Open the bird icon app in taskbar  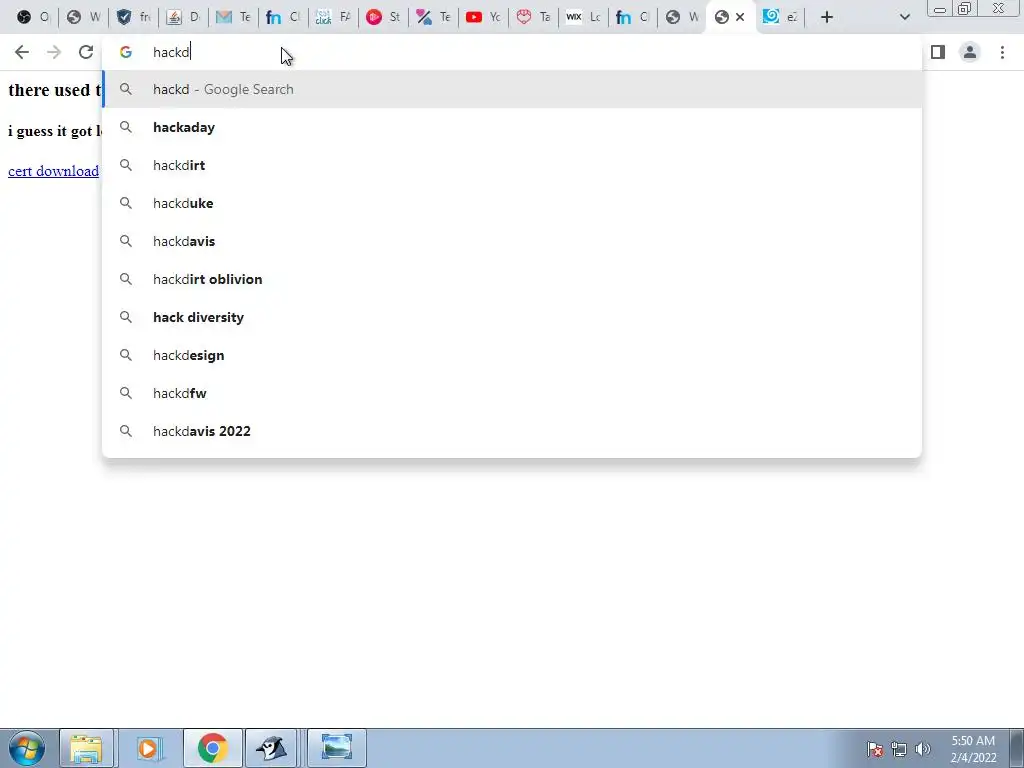(x=272, y=748)
